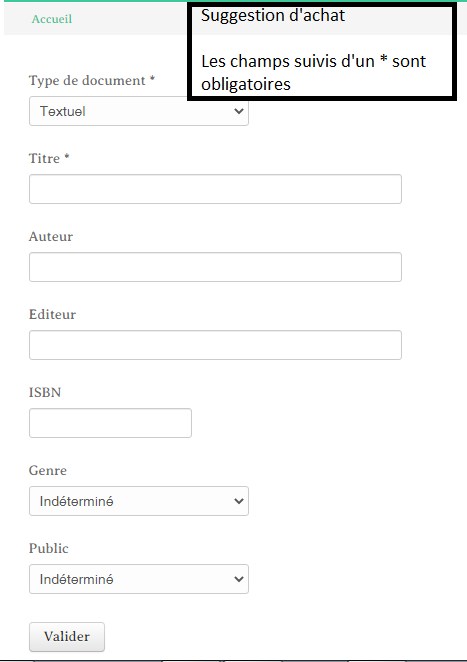Click the Genre label text
This screenshot has height=662, width=467.
[48, 470]
